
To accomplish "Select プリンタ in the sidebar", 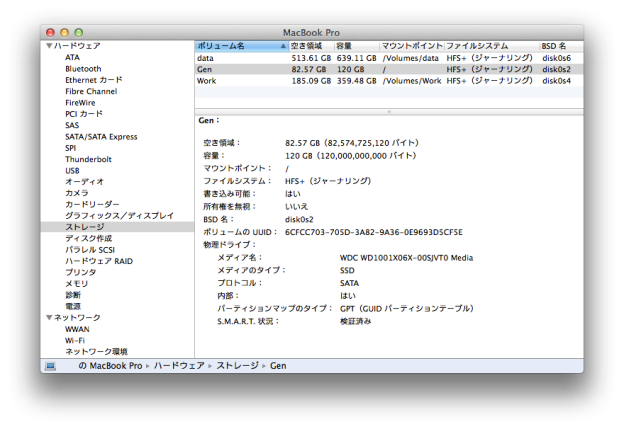I will point(81,272).
